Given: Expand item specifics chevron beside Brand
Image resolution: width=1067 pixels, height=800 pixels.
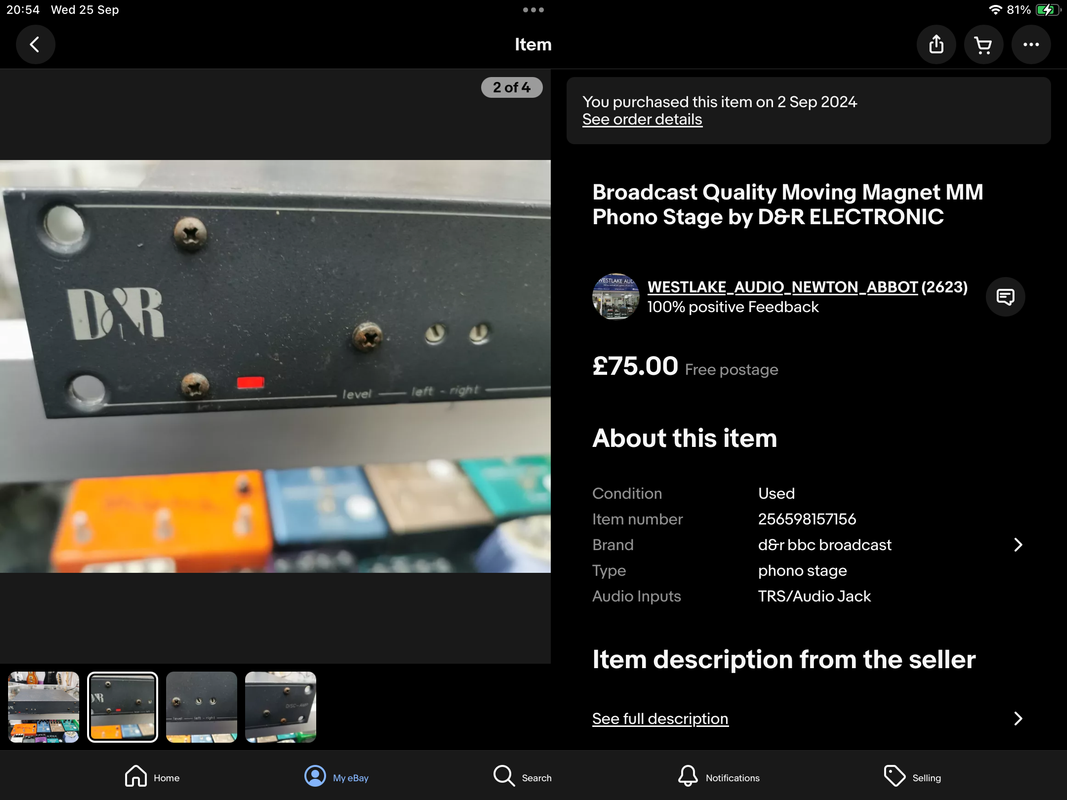Looking at the screenshot, I should coord(1018,545).
